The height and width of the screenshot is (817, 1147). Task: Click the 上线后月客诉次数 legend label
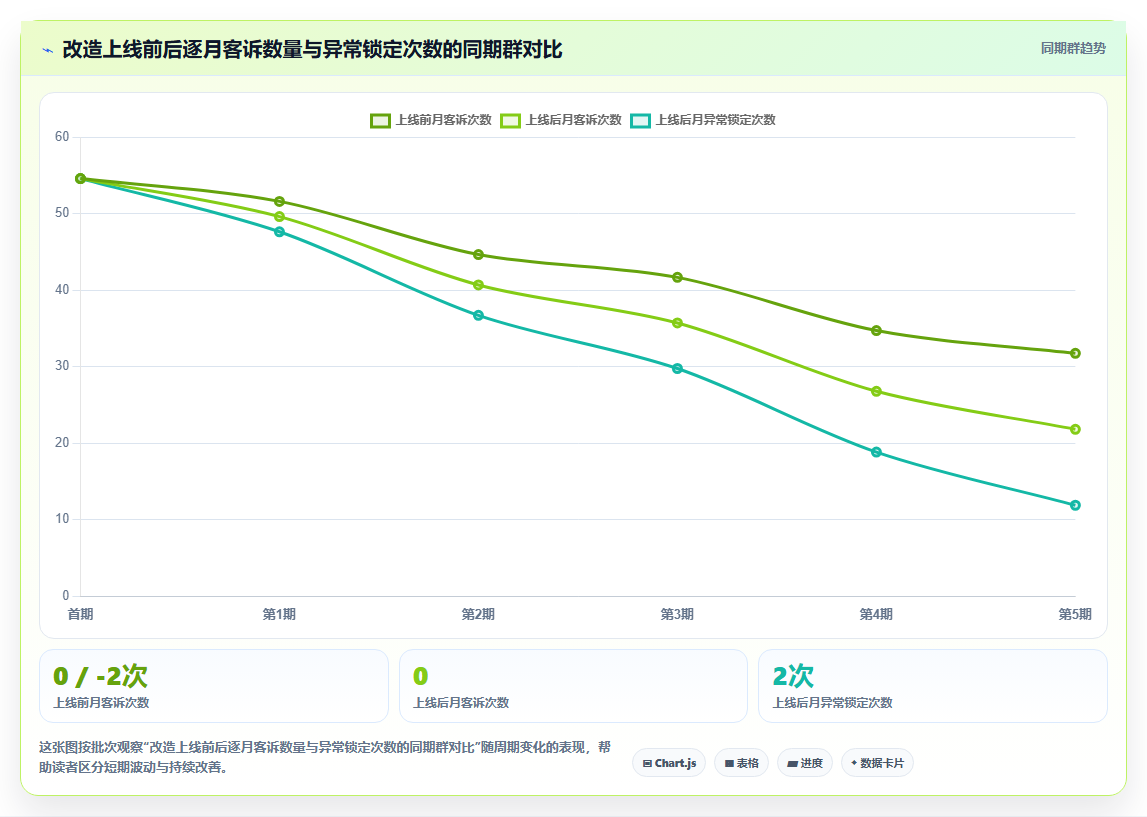pos(574,120)
